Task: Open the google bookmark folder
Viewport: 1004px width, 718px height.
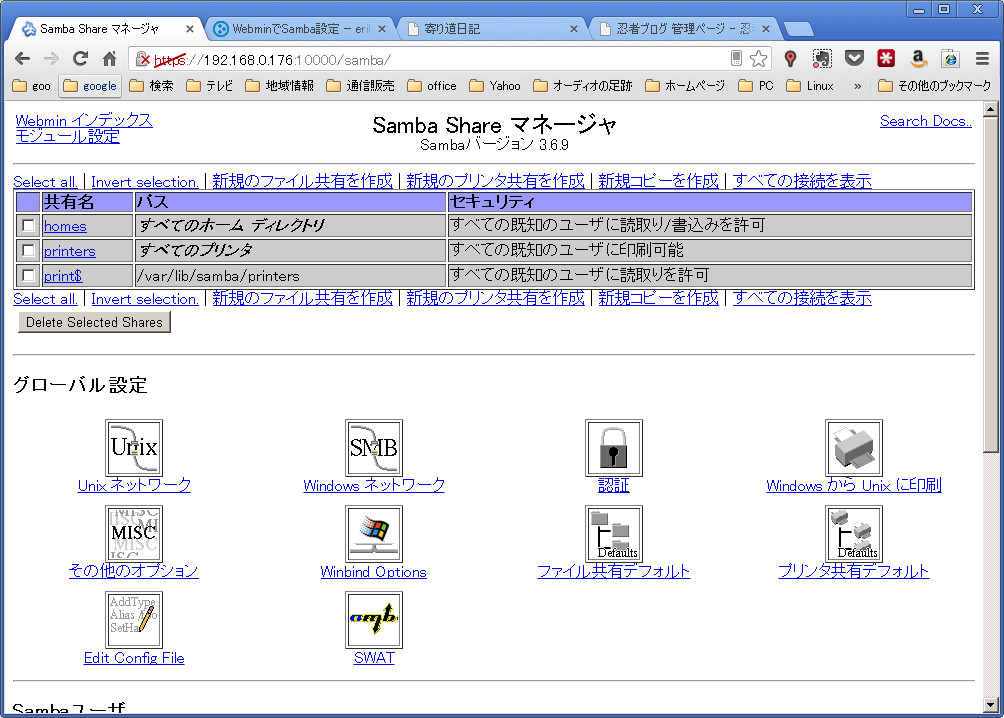Action: click(x=90, y=86)
